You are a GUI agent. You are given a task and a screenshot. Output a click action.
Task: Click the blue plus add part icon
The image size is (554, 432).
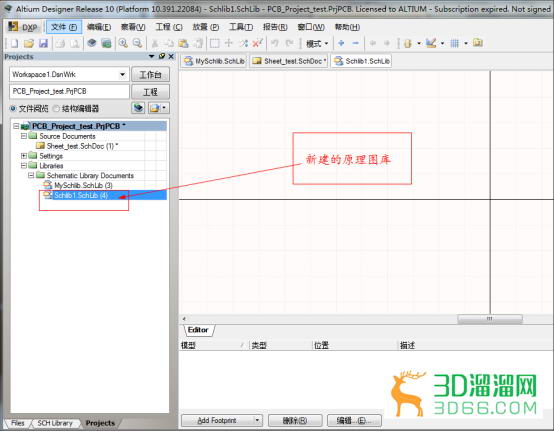click(341, 43)
